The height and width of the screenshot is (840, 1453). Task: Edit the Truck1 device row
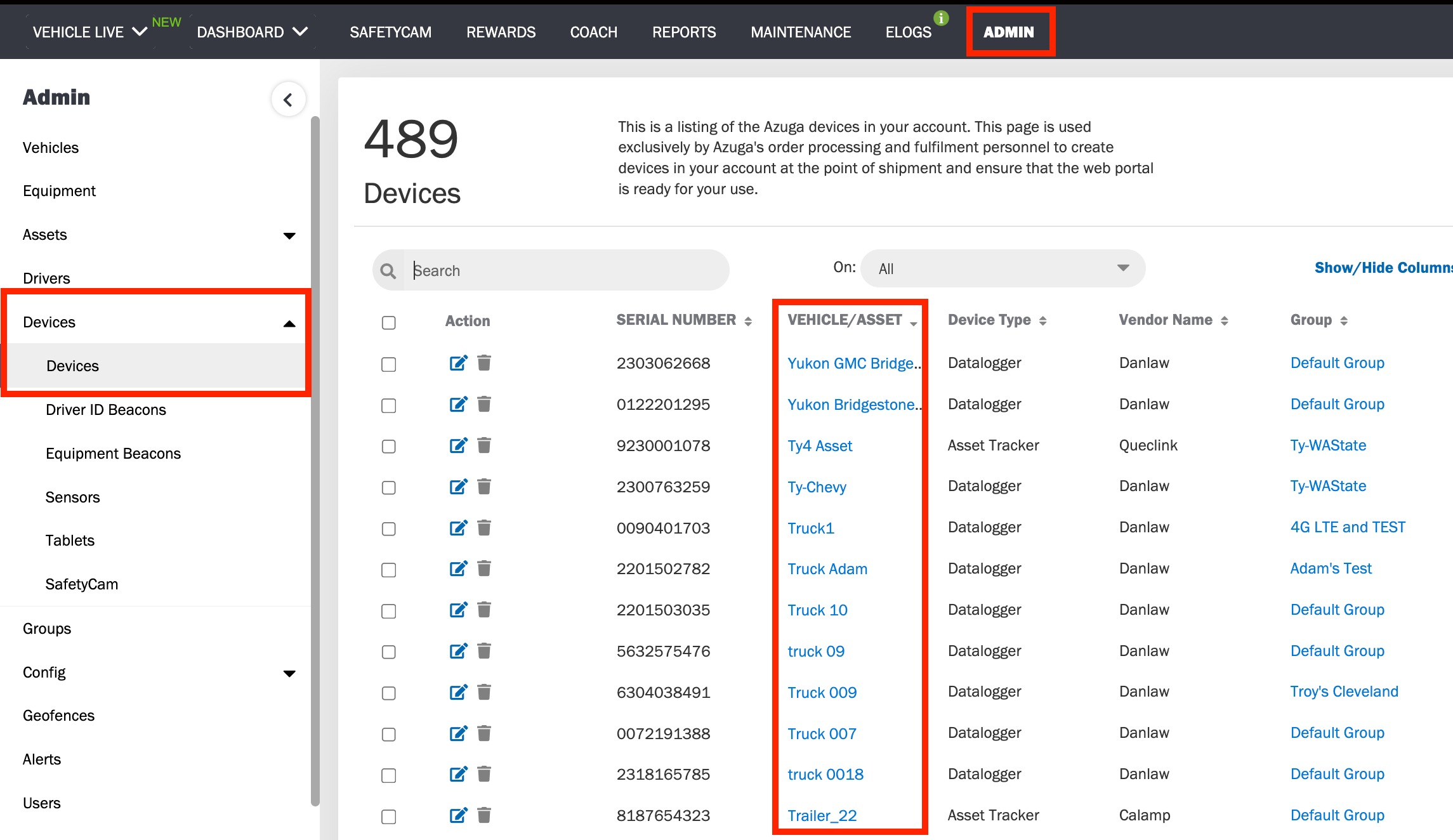458,528
